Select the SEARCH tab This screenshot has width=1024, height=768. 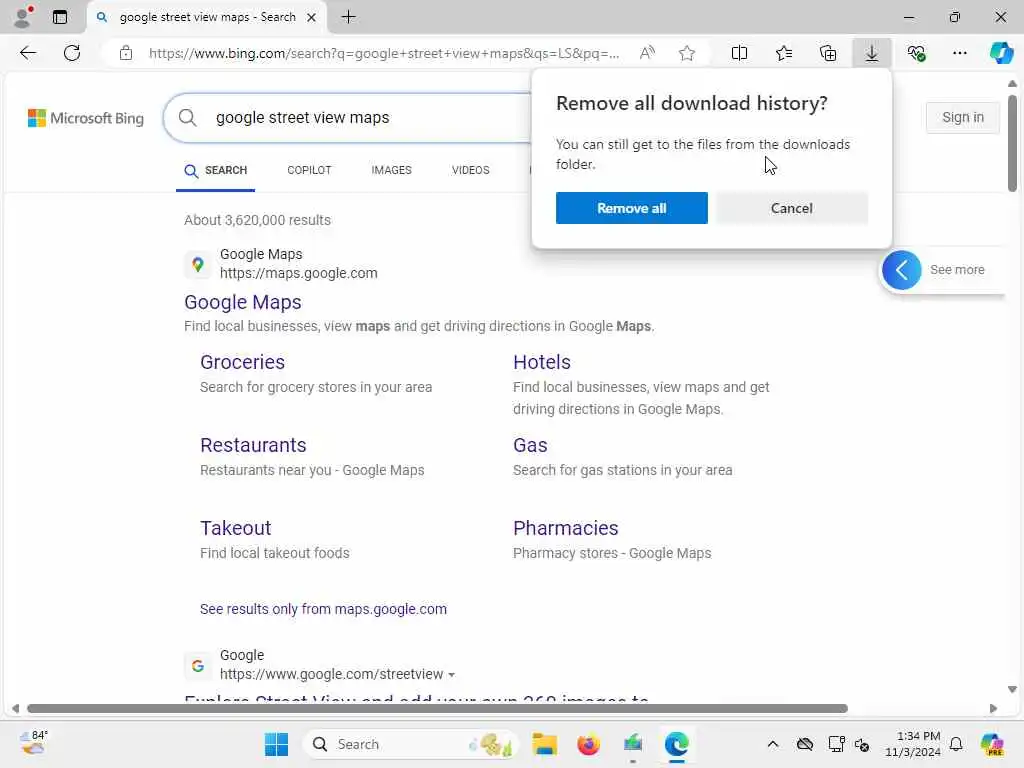pos(216,170)
